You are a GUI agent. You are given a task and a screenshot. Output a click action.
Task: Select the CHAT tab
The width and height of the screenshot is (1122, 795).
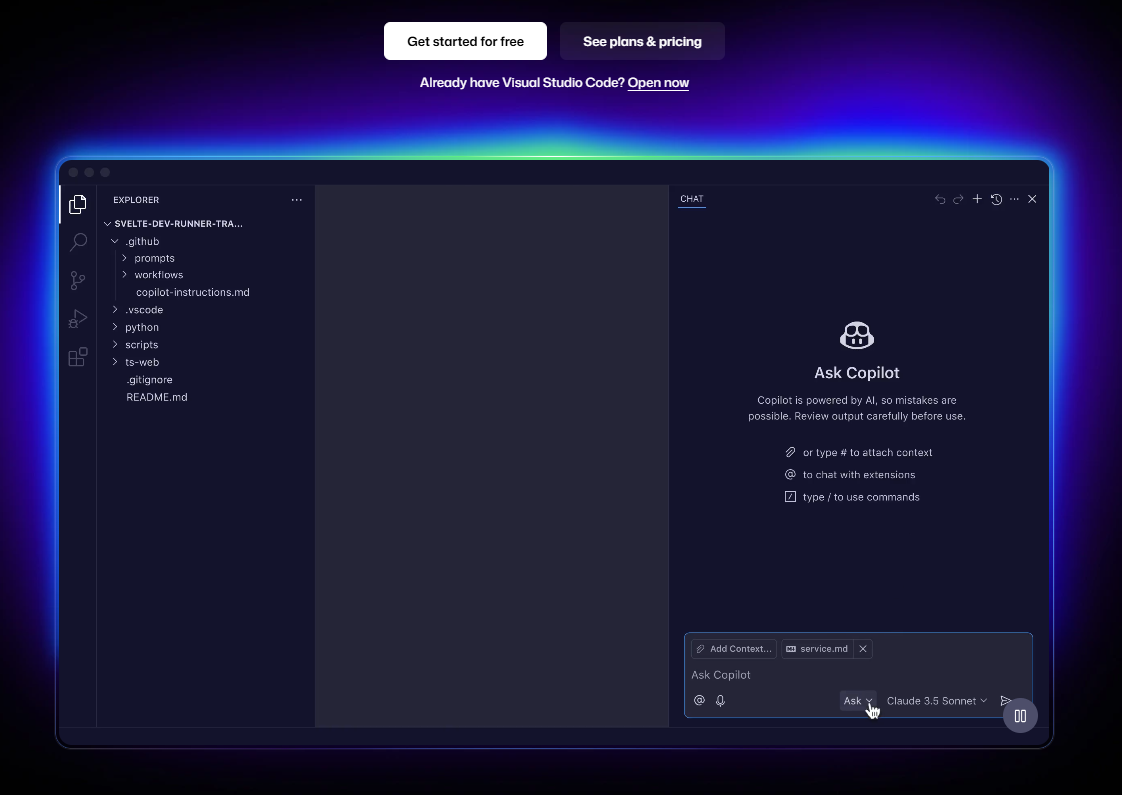[x=691, y=199]
